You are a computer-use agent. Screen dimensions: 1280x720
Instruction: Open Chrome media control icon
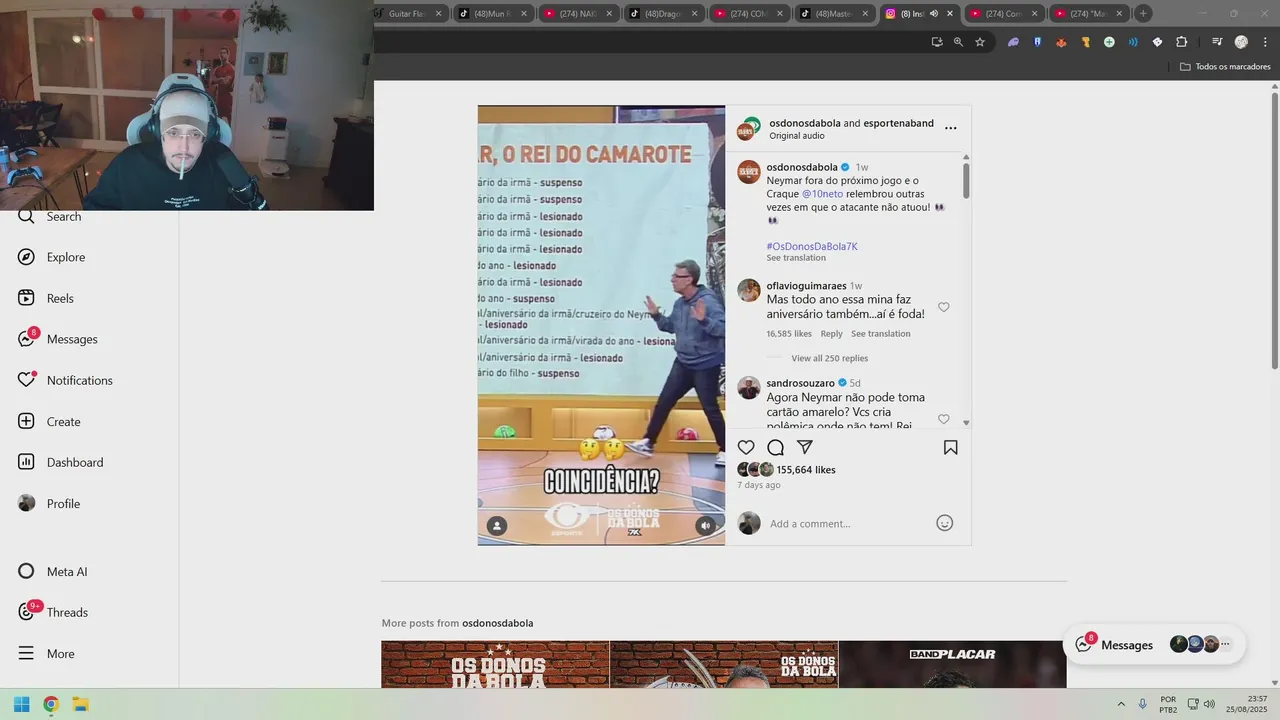click(x=1217, y=42)
